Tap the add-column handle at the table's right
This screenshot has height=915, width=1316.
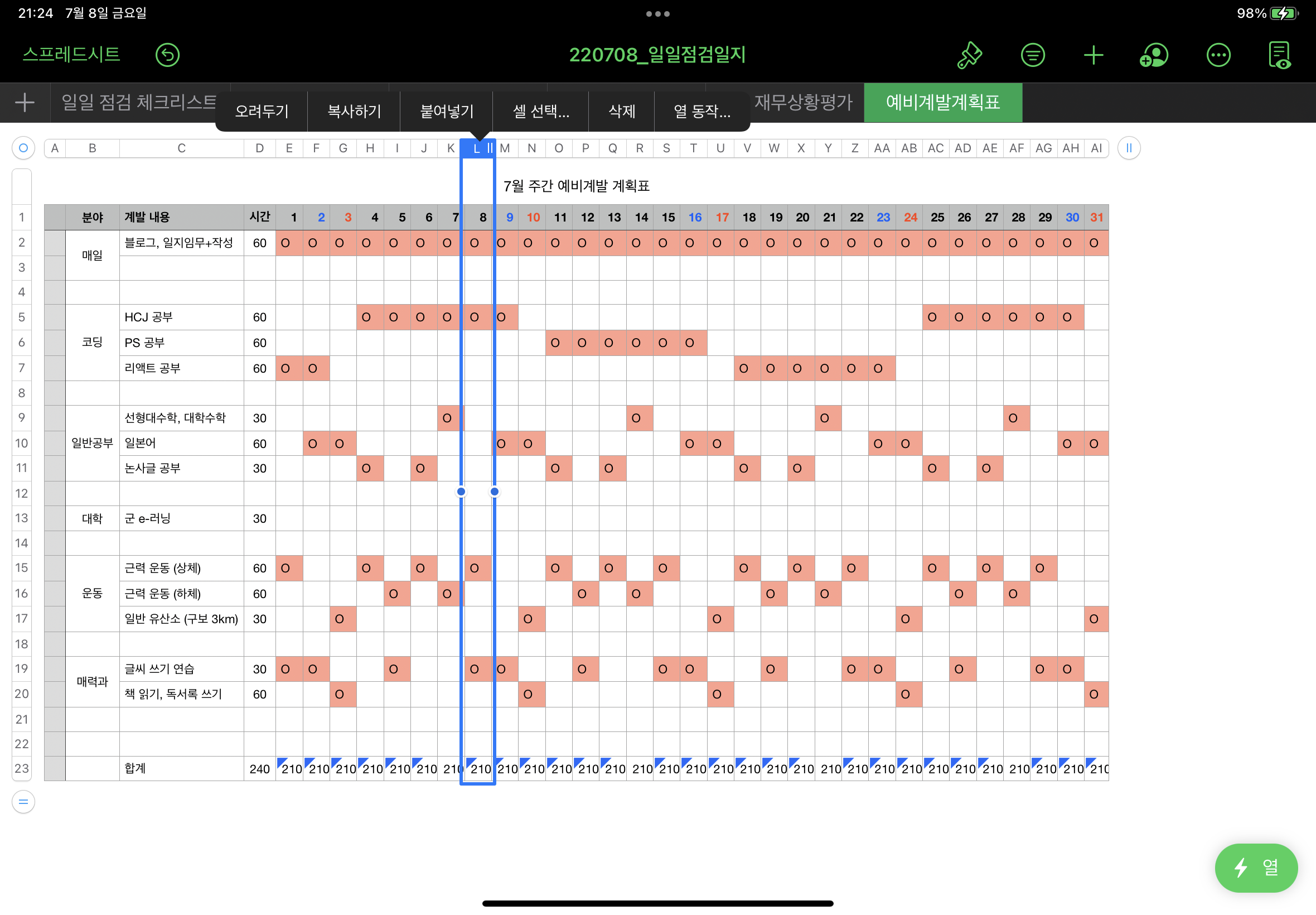1129,148
